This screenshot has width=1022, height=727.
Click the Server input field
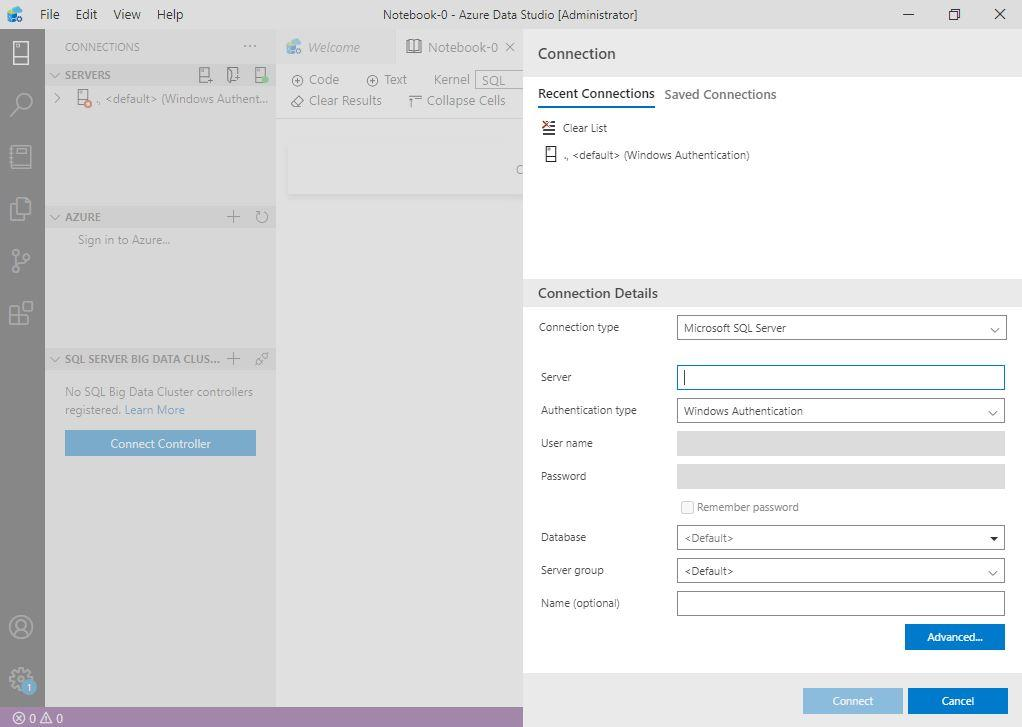coord(841,378)
